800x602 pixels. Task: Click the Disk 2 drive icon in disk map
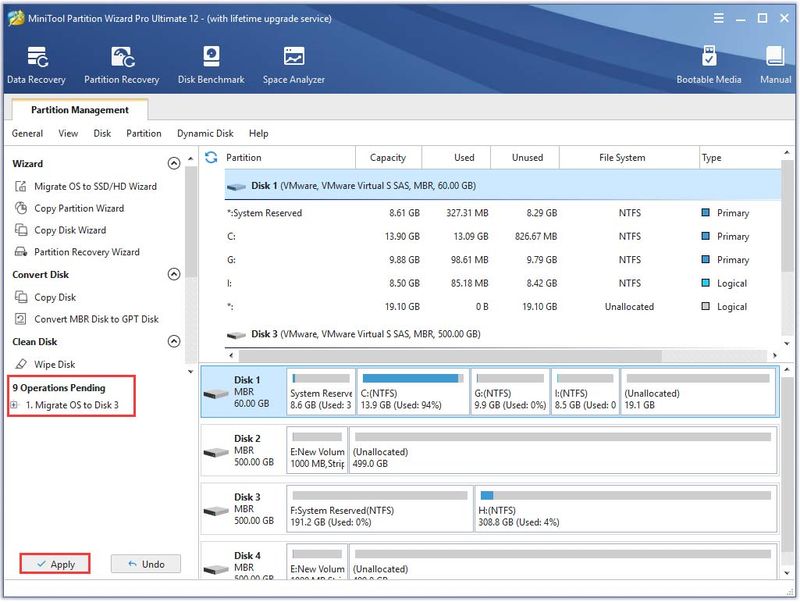pos(216,452)
